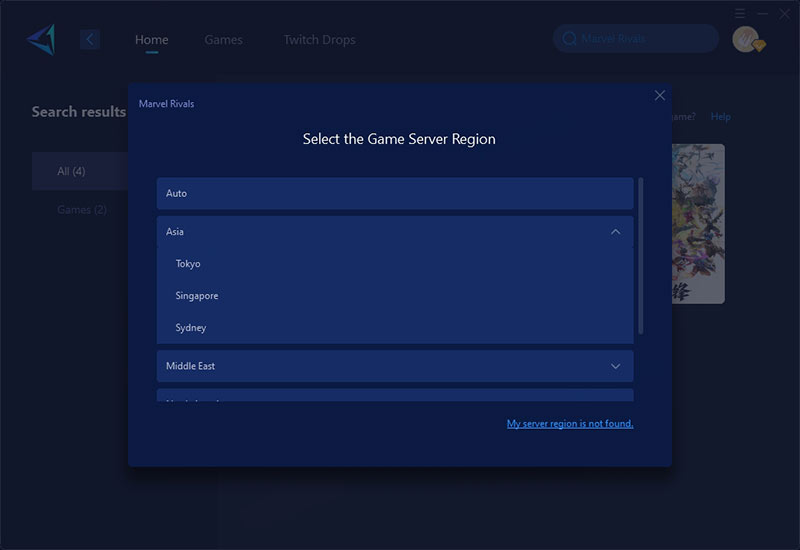This screenshot has width=800, height=550.
Task: Open the Home tab
Action: click(152, 40)
